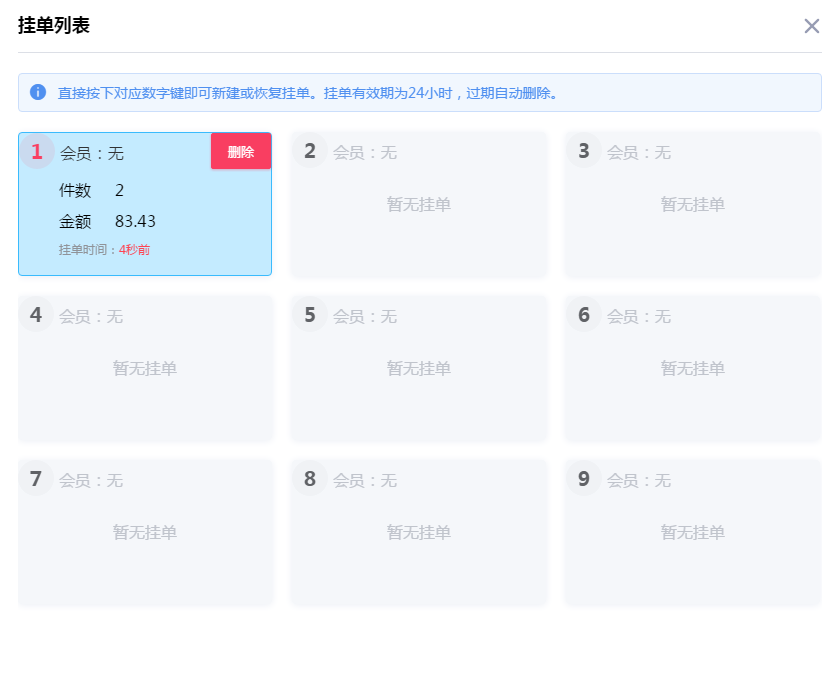The image size is (840, 688).
Task: Select the number 3 slot badge
Action: point(584,151)
